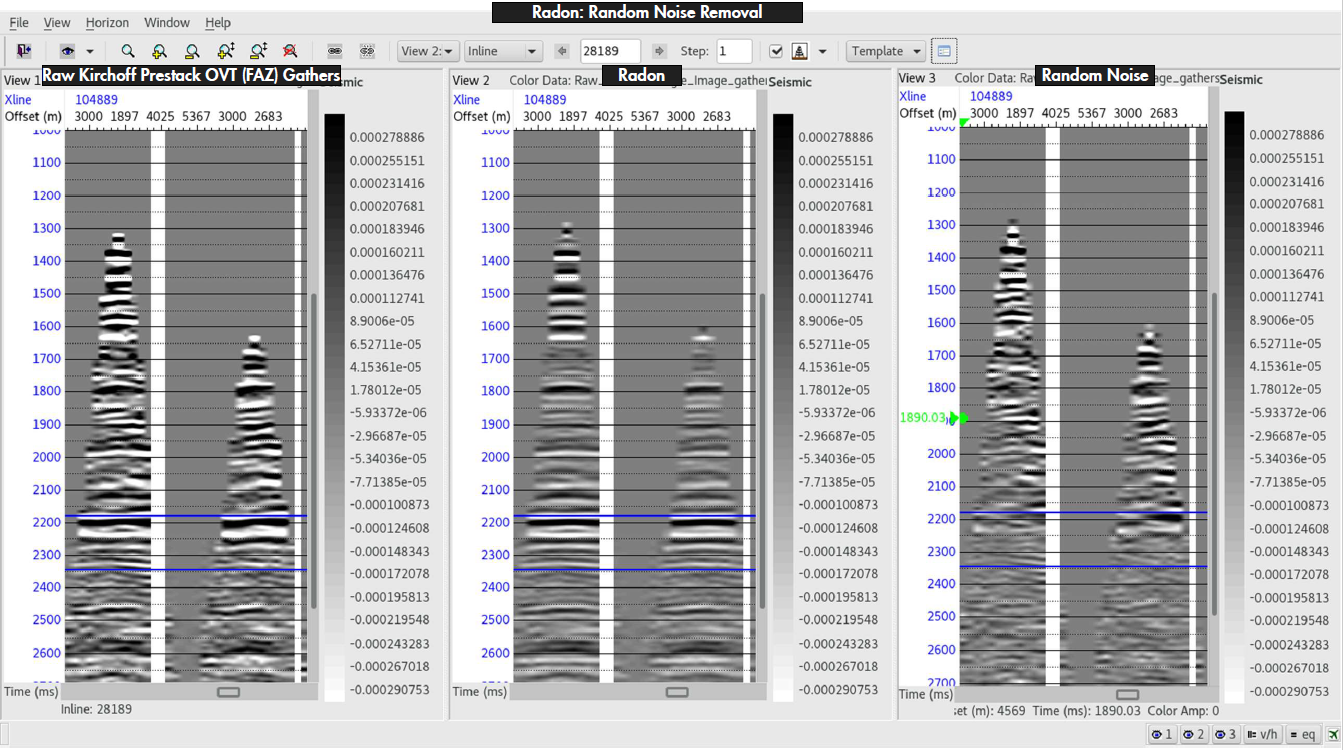Image resolution: width=1343 pixels, height=750 pixels.
Task: Select the Zoom In magnifier tool
Action: pos(158,50)
